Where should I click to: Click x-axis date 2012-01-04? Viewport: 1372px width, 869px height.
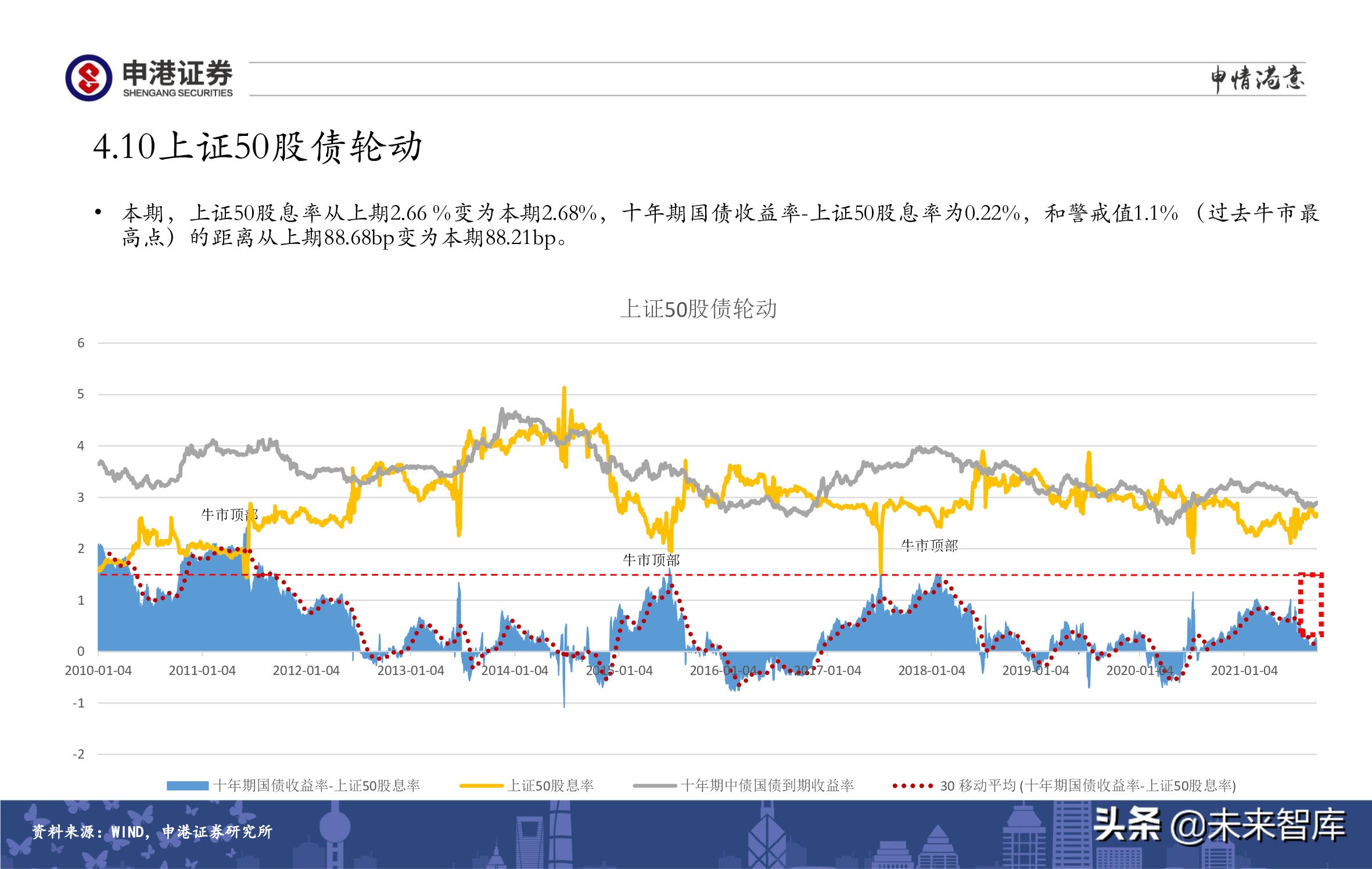click(x=306, y=670)
